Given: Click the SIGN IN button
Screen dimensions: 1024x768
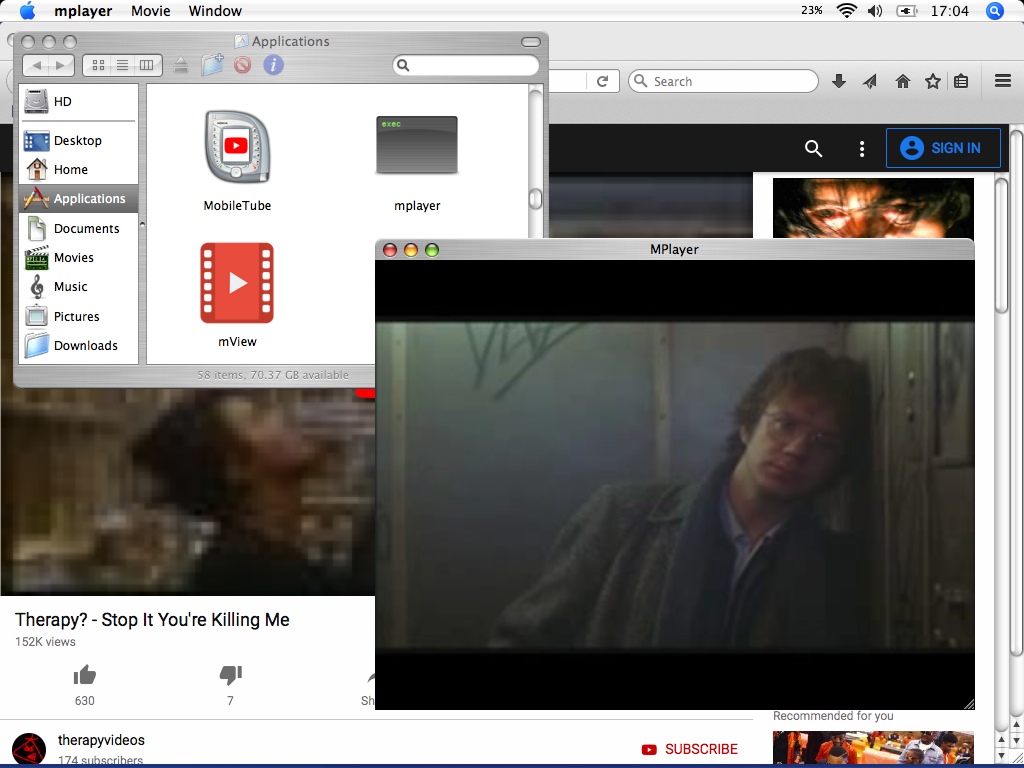Looking at the screenshot, I should pos(942,148).
